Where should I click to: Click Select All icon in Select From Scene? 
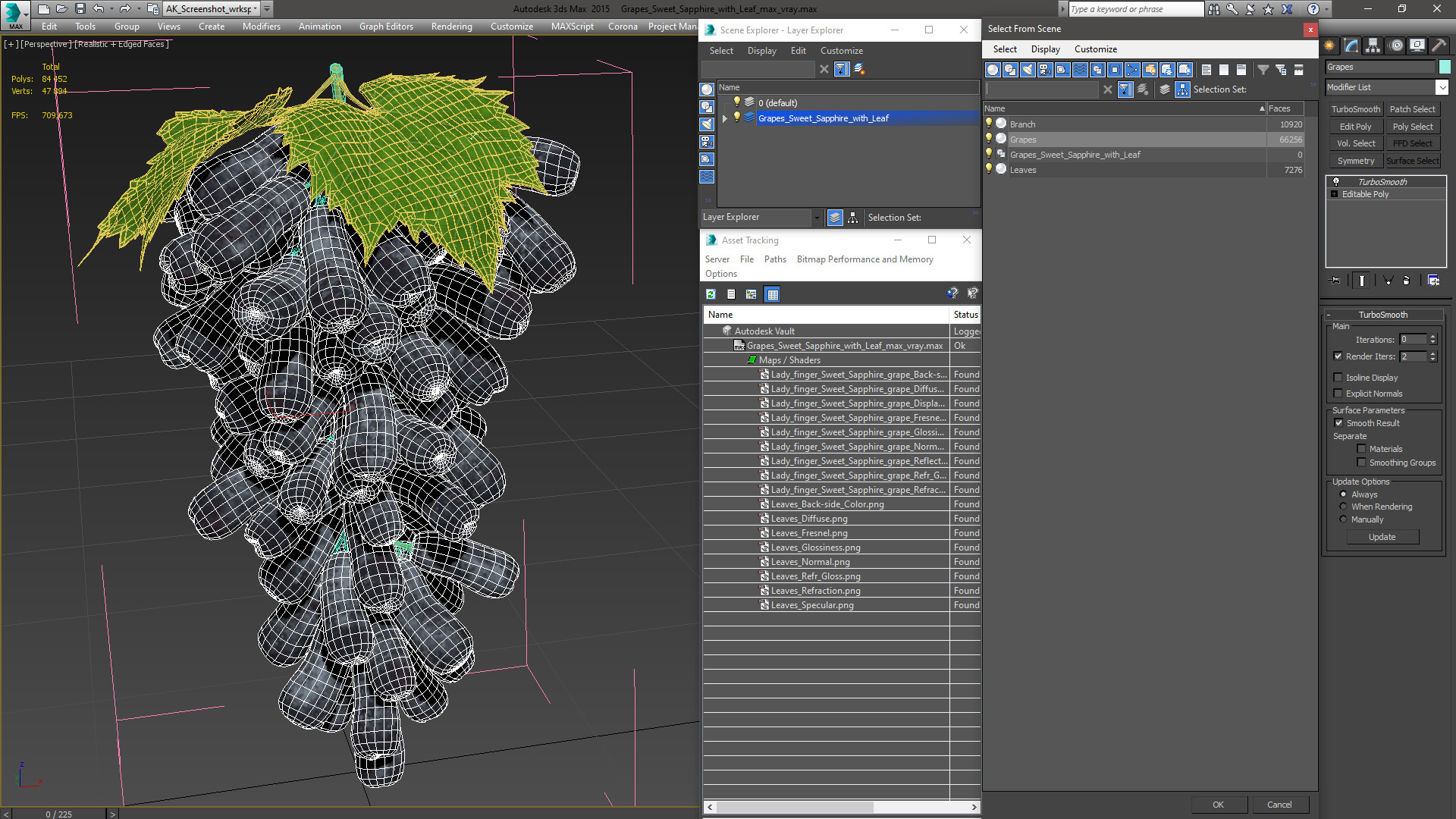click(1207, 70)
